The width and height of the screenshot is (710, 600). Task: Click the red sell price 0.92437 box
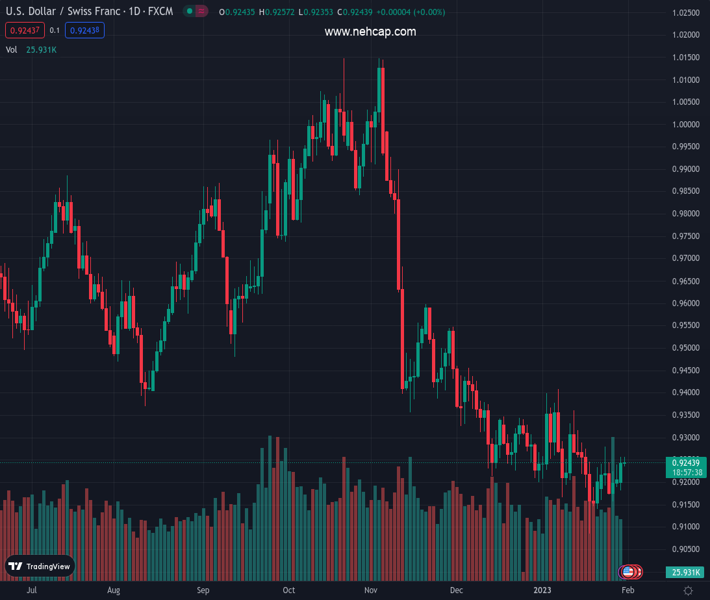(23, 30)
